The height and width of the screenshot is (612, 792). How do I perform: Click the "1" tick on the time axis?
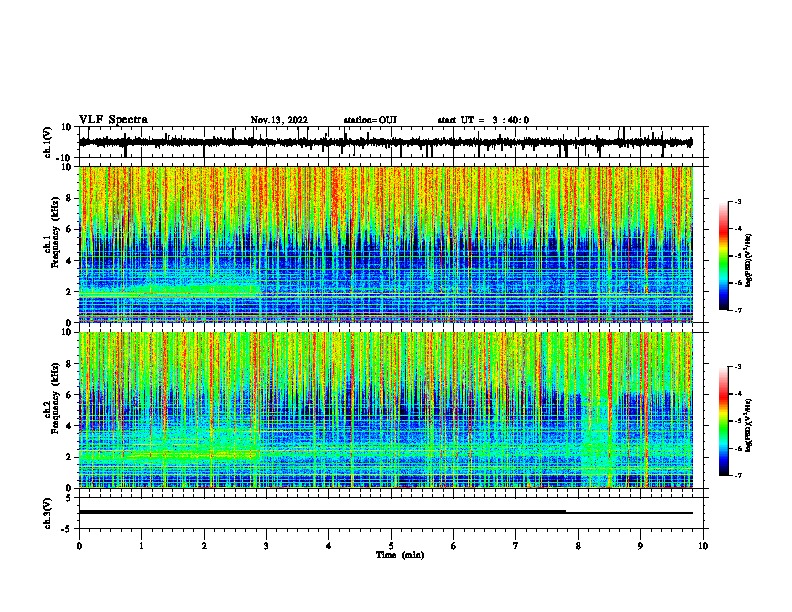(x=141, y=546)
